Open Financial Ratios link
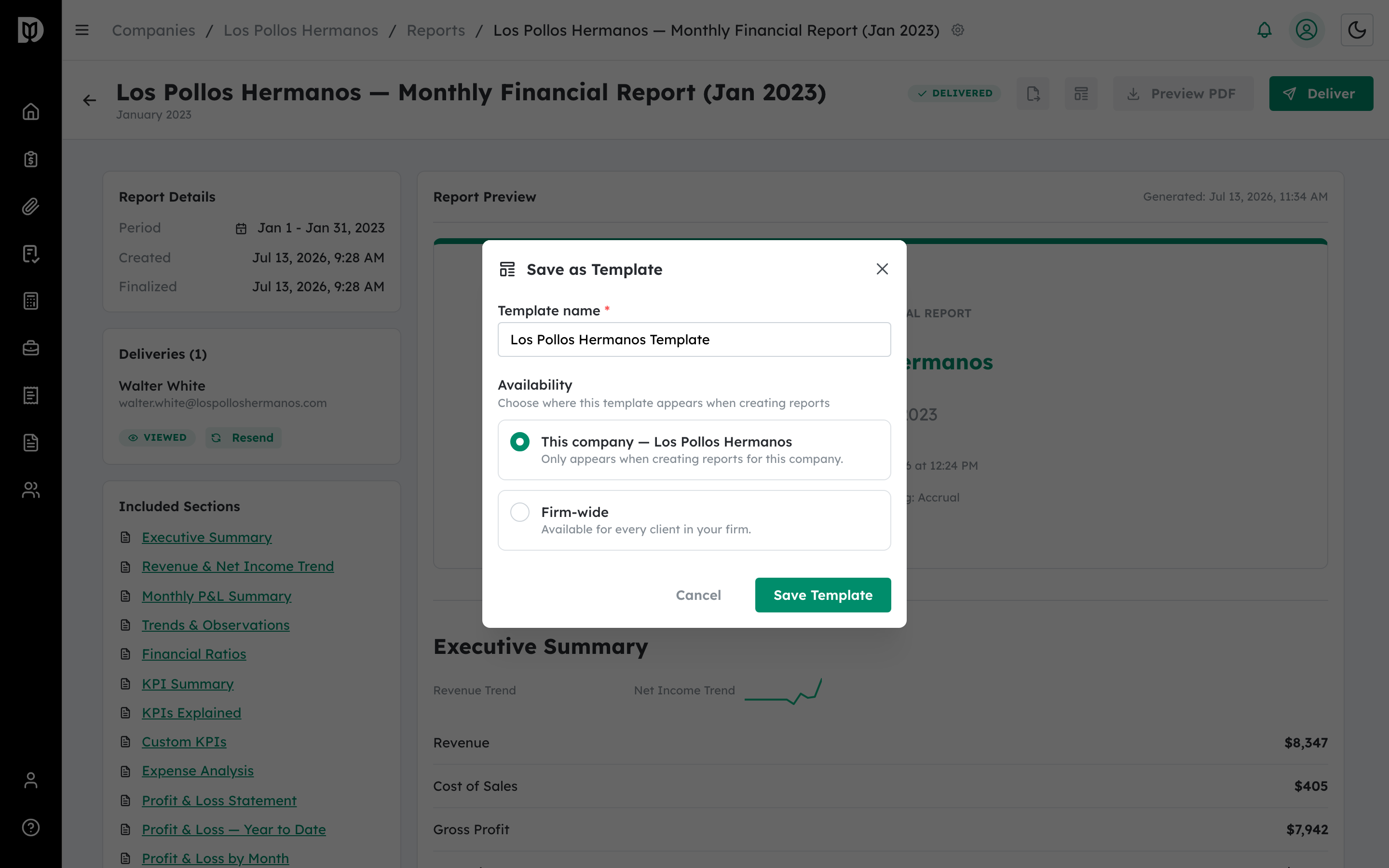The width and height of the screenshot is (1389, 868). (x=194, y=654)
